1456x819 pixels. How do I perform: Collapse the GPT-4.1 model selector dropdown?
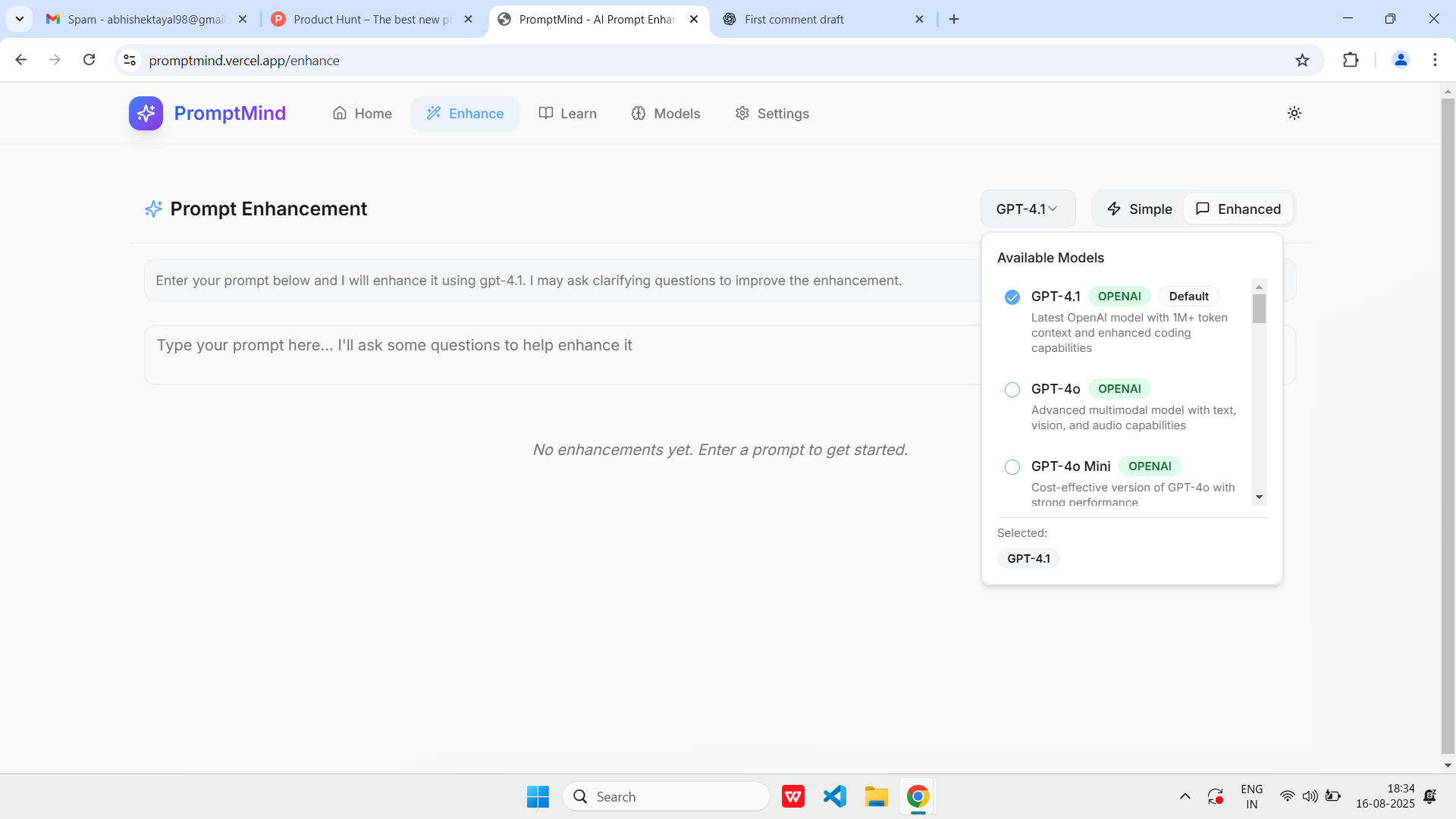coord(1028,209)
